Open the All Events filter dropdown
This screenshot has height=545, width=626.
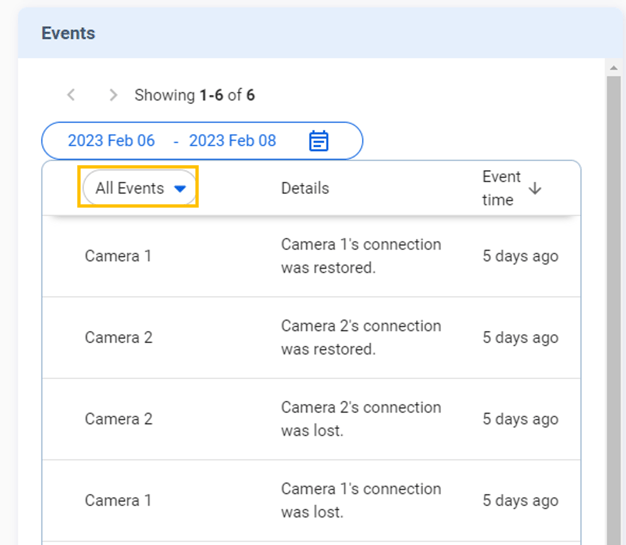[140, 188]
